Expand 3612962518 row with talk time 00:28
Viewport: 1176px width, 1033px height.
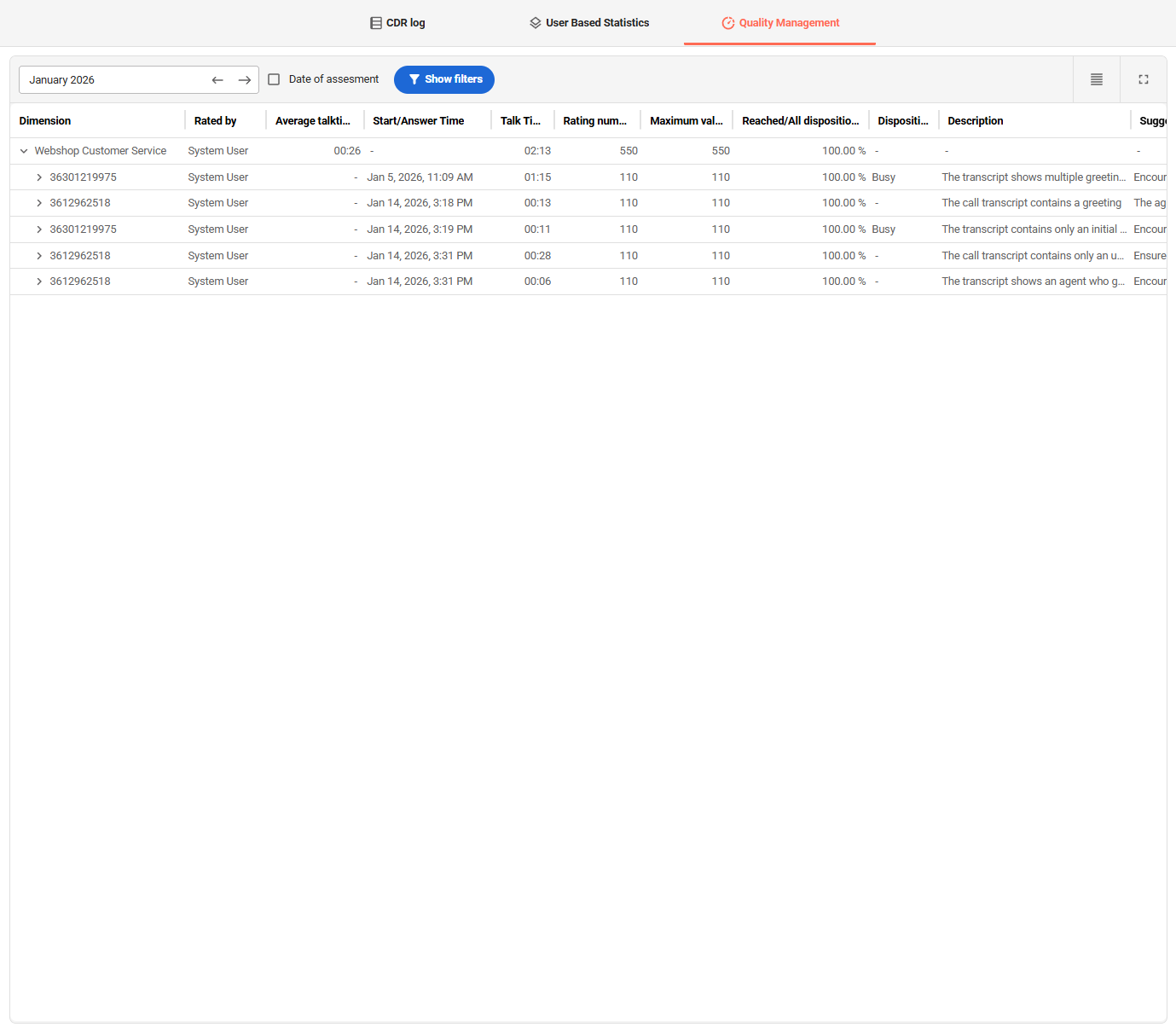pyautogui.click(x=39, y=256)
